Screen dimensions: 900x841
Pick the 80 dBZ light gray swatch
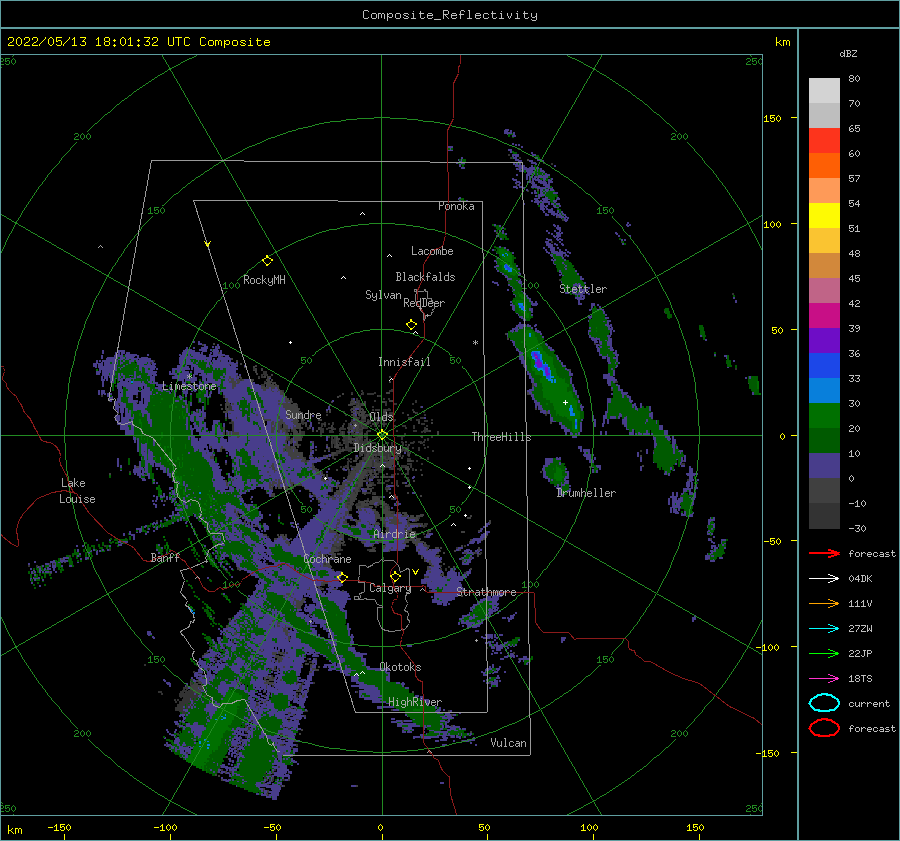[x=824, y=90]
